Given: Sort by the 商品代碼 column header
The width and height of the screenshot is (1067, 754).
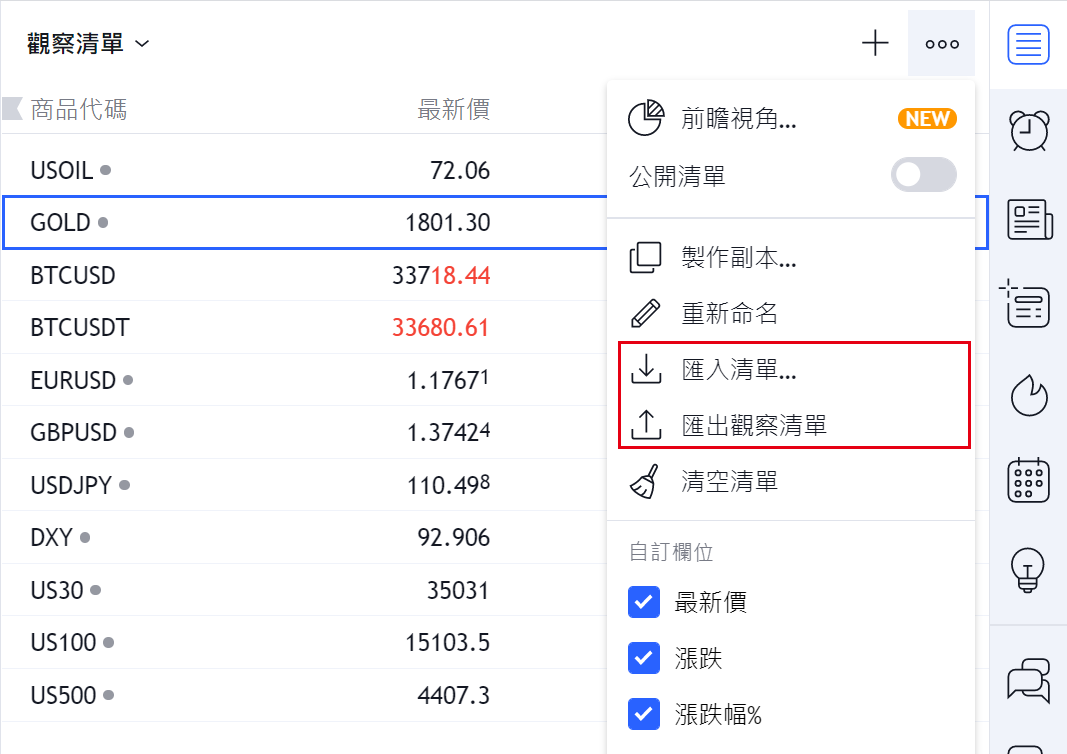Looking at the screenshot, I should [79, 110].
